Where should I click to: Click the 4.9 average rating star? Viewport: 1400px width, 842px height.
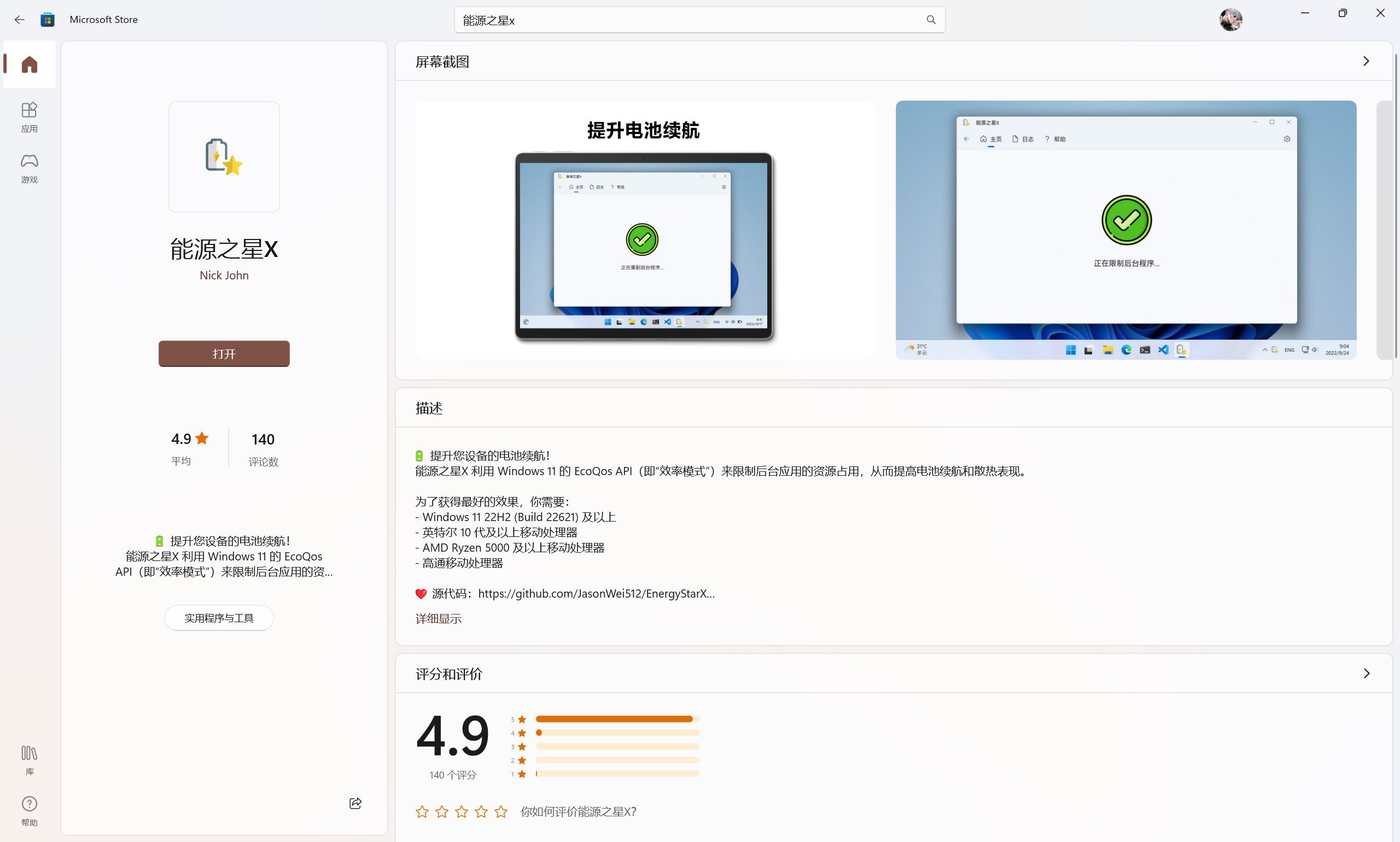[x=202, y=438]
